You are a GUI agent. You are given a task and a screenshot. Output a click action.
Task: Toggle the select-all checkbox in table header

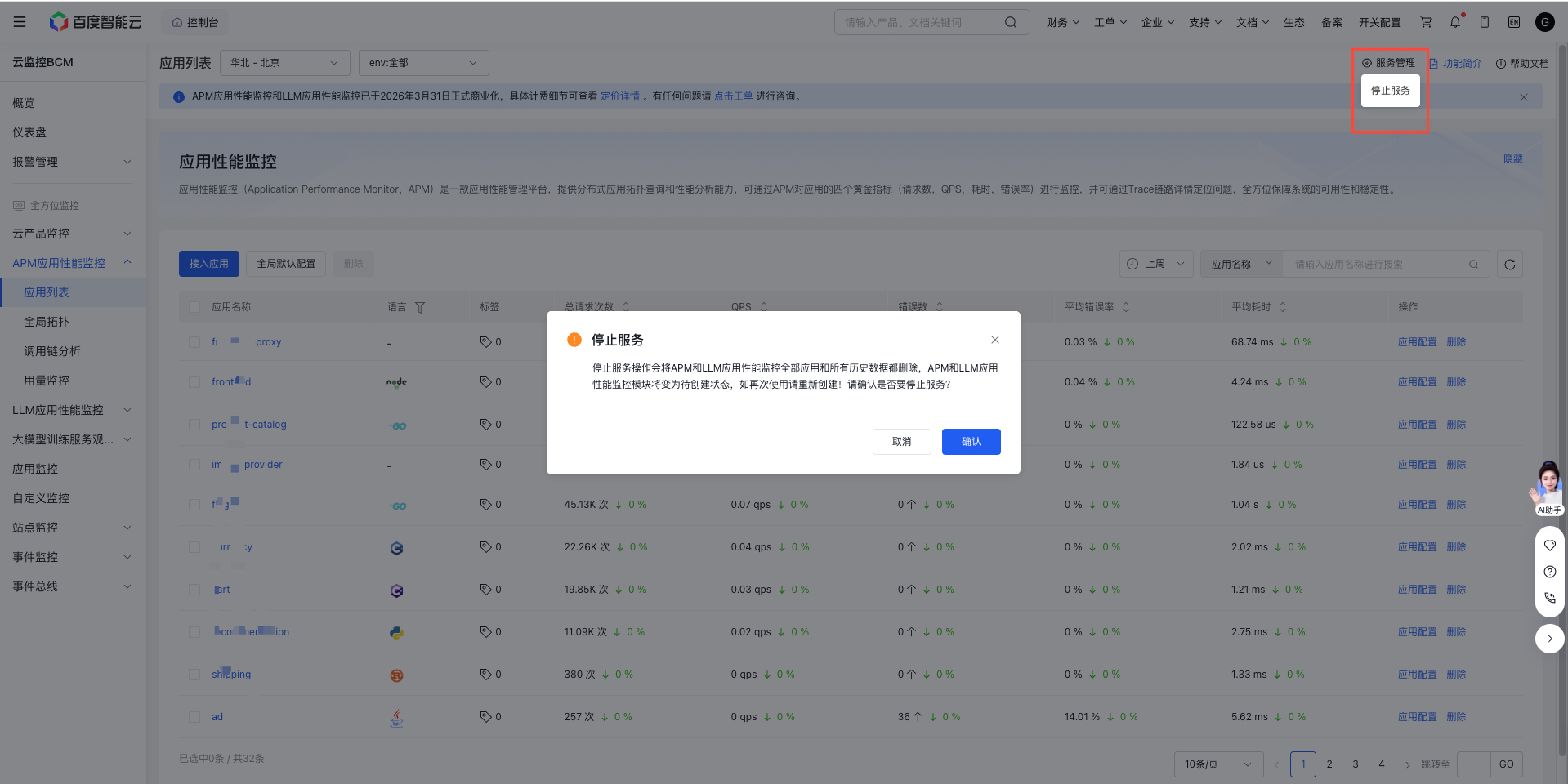[x=194, y=307]
